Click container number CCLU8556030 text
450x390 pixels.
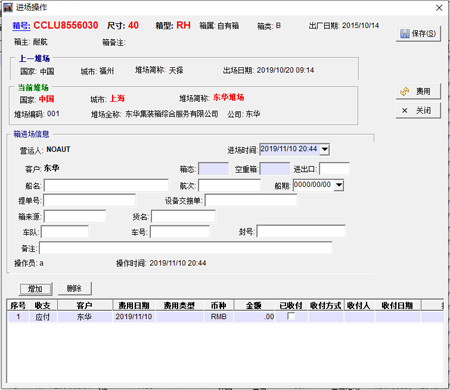[x=66, y=25]
